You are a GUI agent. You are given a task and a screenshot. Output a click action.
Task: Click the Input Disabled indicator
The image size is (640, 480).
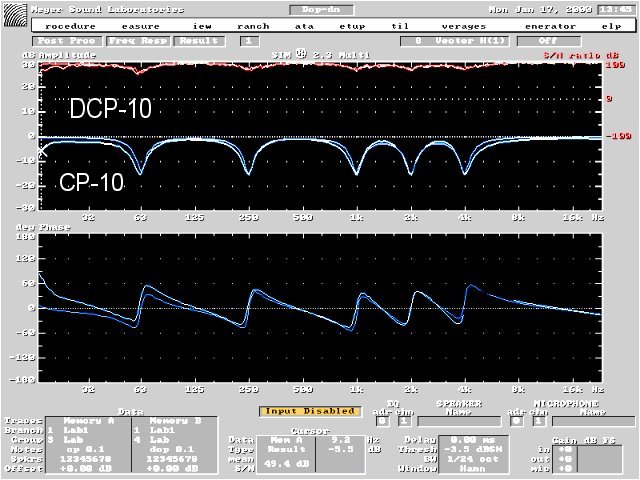click(310, 411)
